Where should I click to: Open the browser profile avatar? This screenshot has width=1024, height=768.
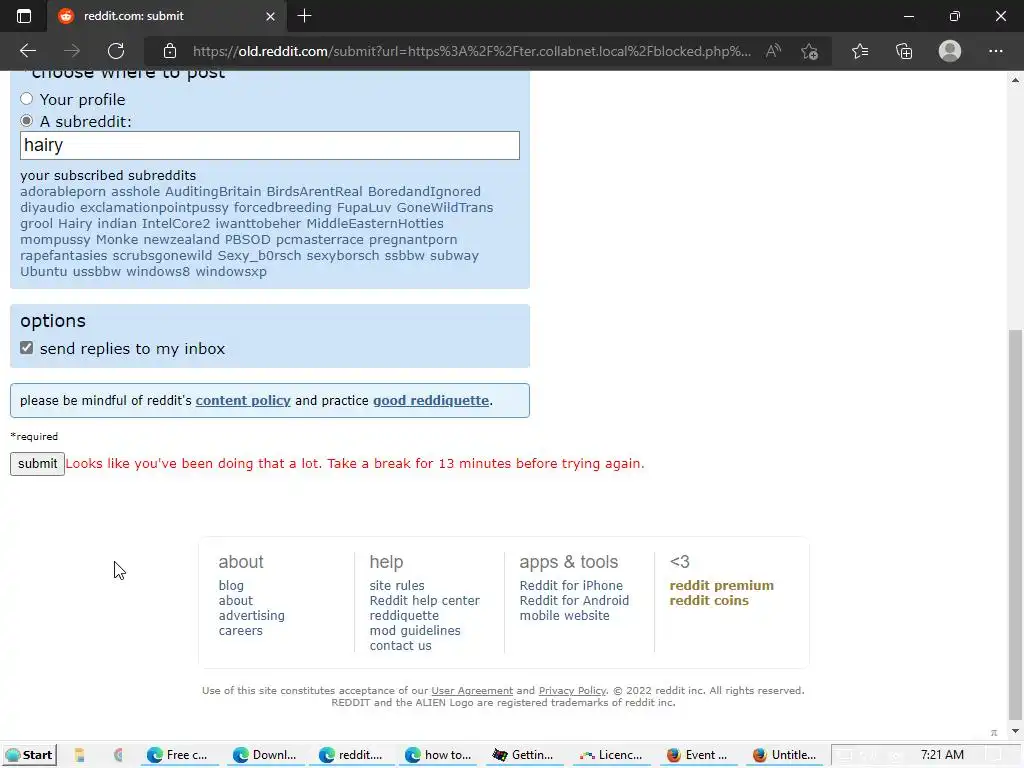(x=950, y=51)
